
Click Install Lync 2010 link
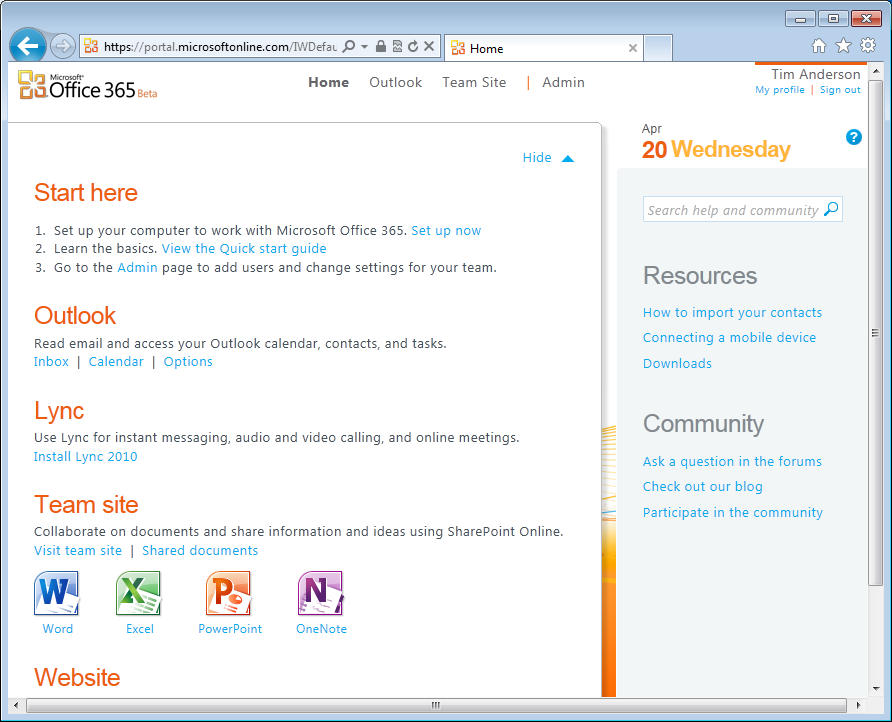click(x=85, y=456)
